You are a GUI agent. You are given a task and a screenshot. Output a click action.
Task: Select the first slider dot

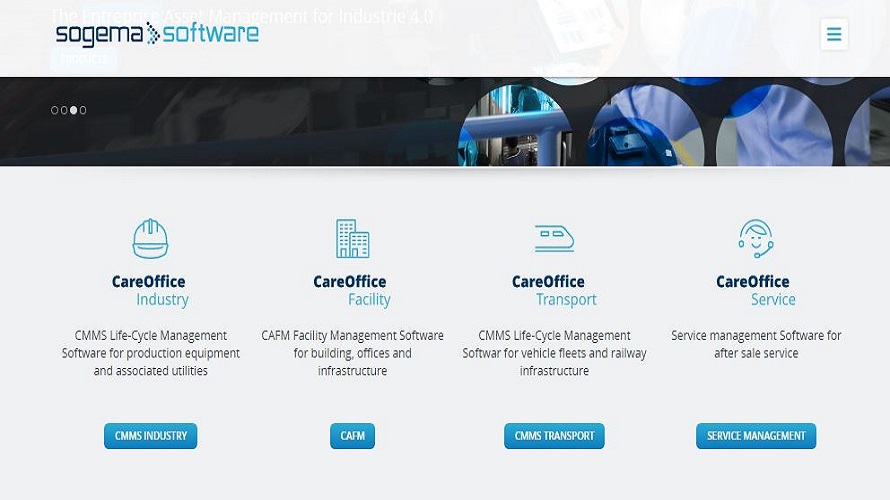point(54,110)
